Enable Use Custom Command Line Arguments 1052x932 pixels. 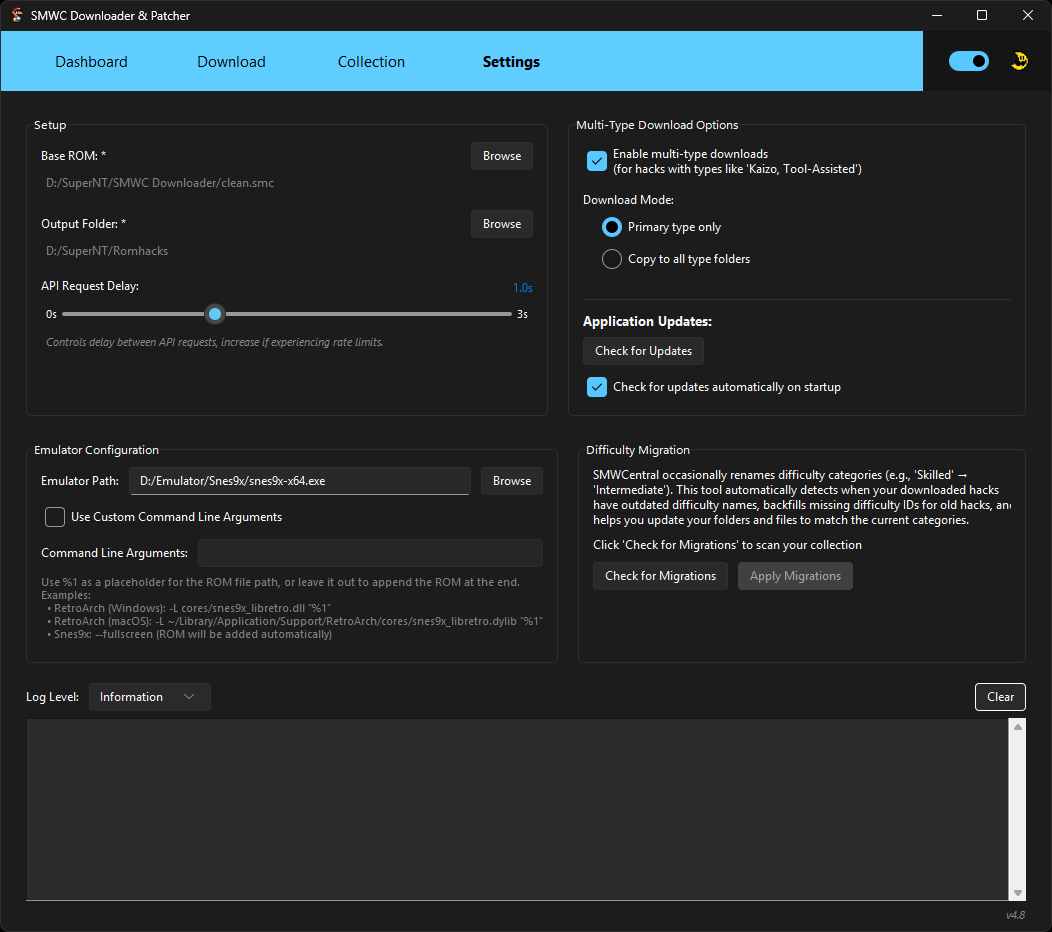click(x=55, y=517)
